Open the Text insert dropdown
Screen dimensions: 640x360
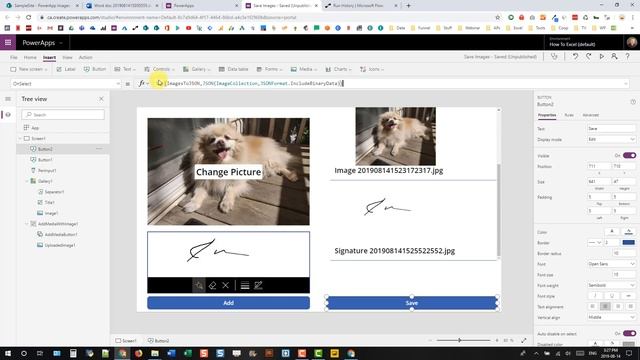tap(125, 69)
